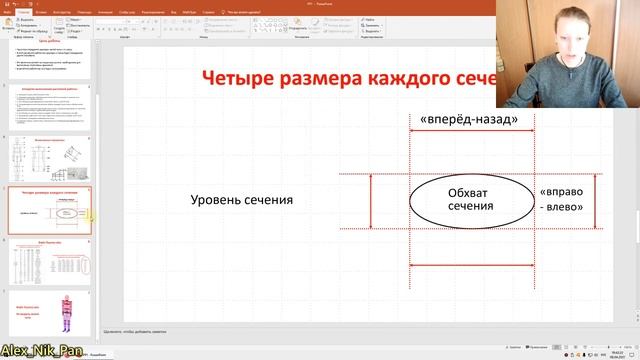Click the save icon in the quick access toolbar

[7, 4]
